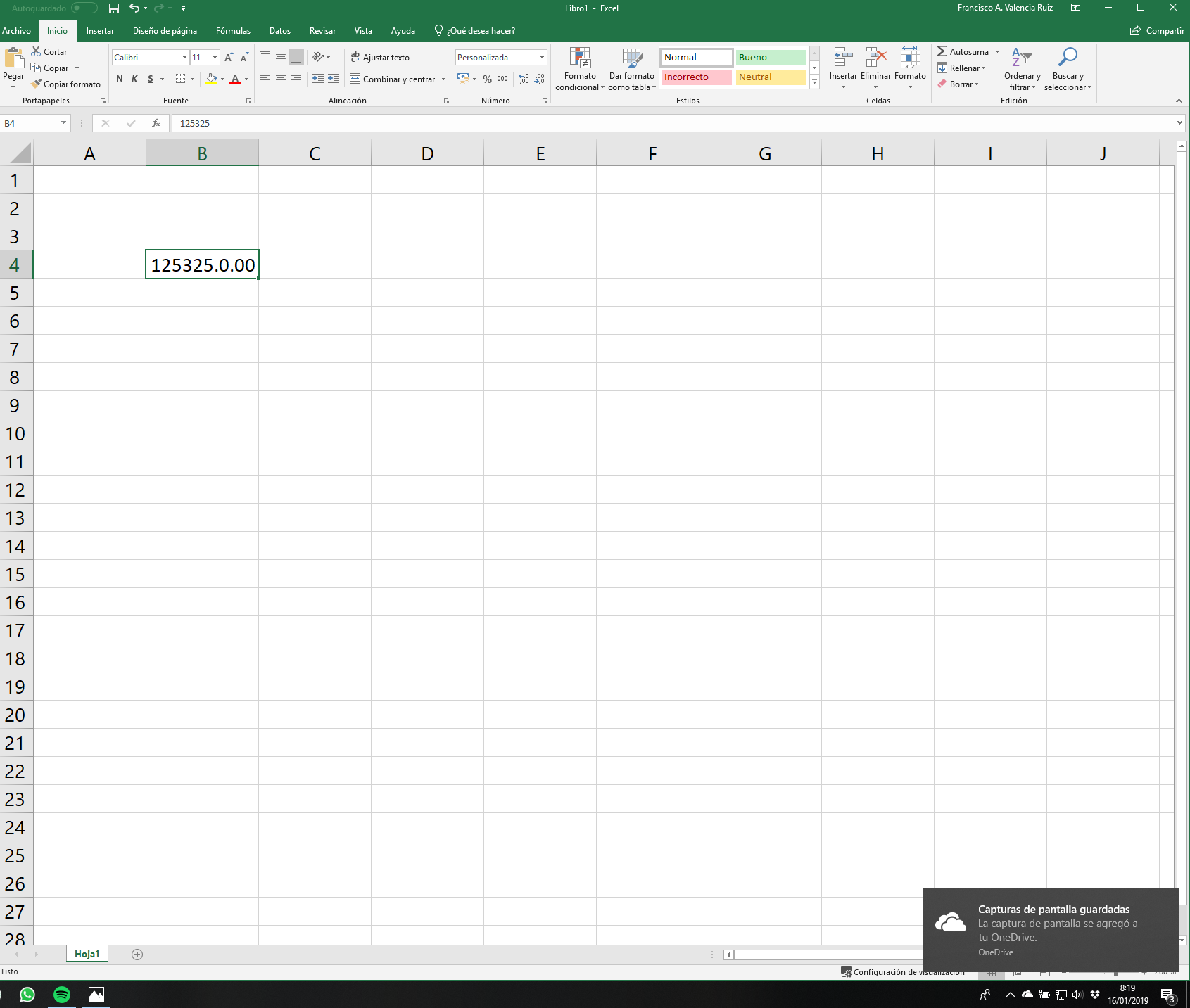
Task: Apply thousands separator 000 icon
Action: click(x=502, y=79)
